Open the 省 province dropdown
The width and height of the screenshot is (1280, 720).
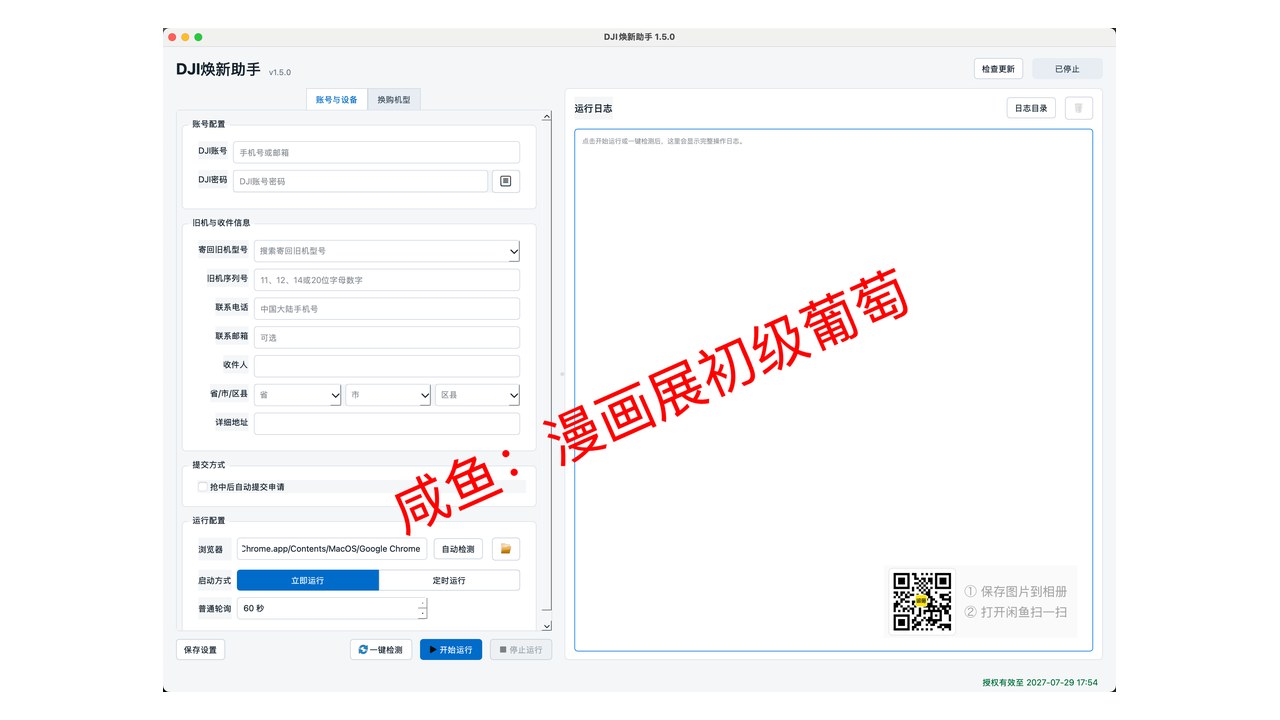click(297, 395)
